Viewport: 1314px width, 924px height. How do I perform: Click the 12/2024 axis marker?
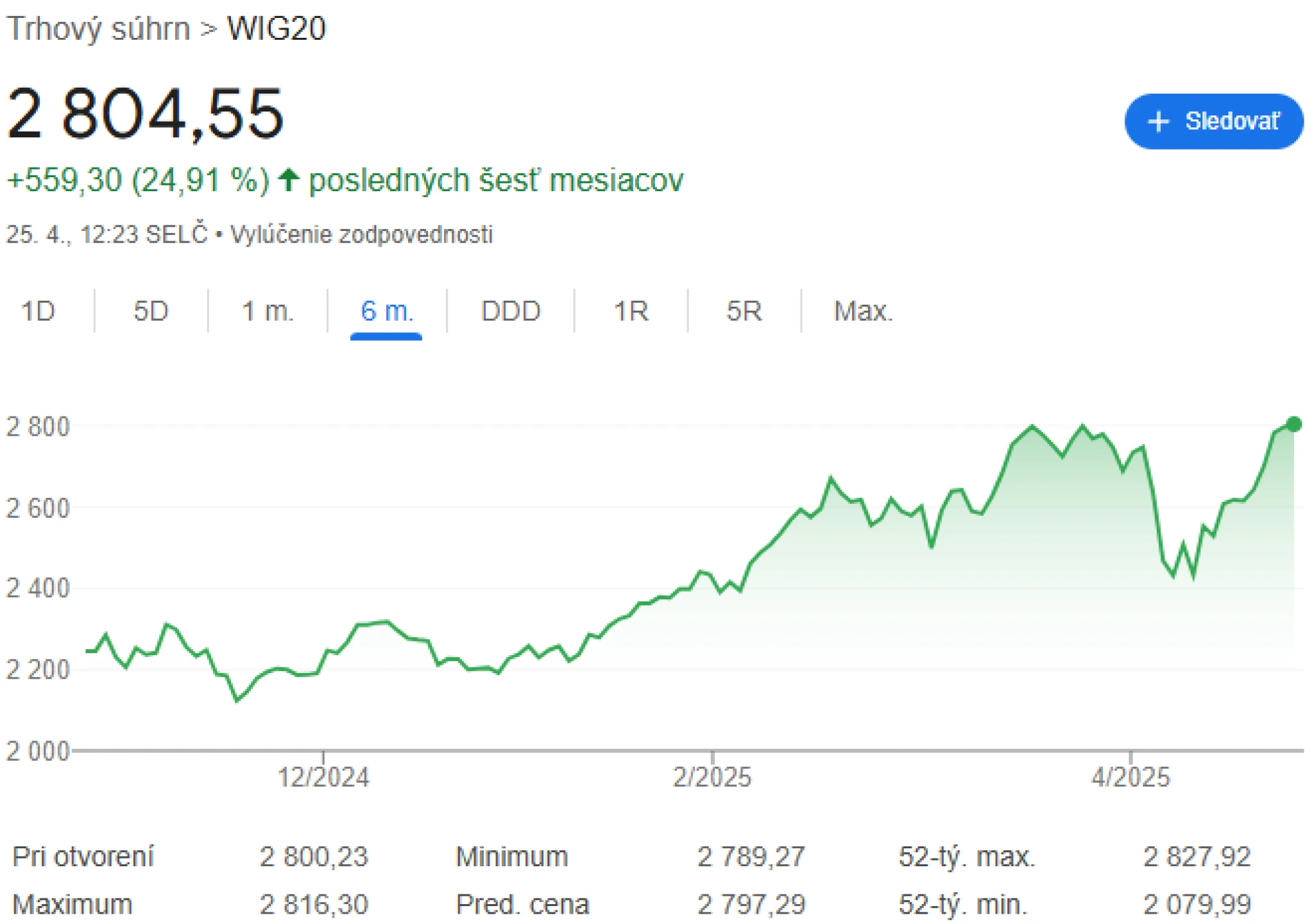pyautogui.click(x=323, y=777)
